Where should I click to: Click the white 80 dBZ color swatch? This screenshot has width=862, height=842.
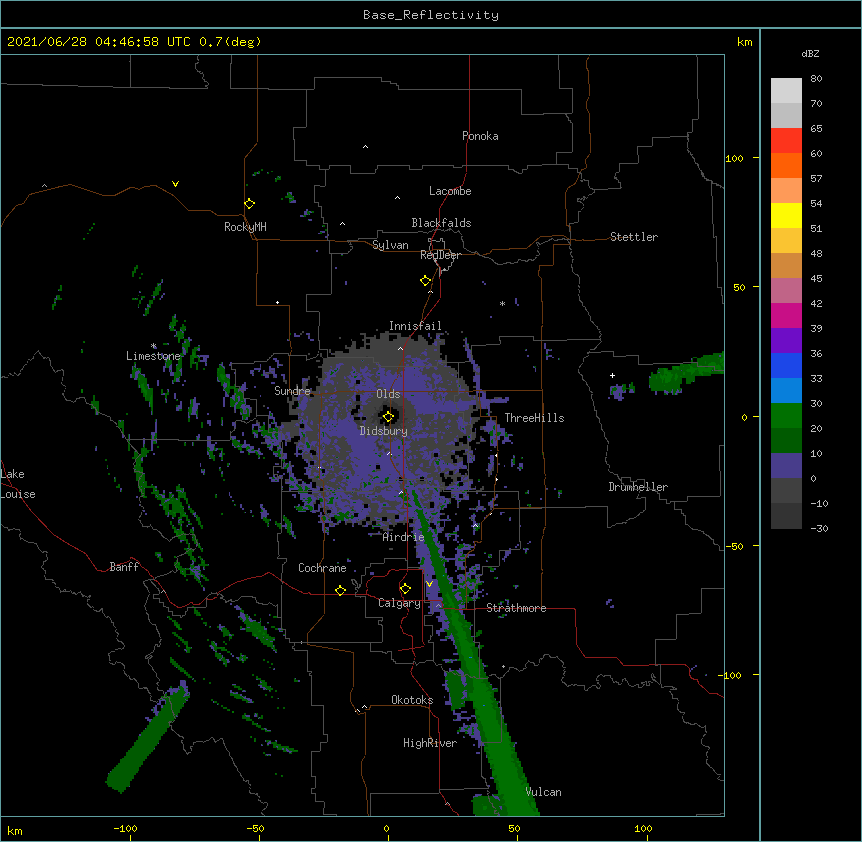pos(786,91)
